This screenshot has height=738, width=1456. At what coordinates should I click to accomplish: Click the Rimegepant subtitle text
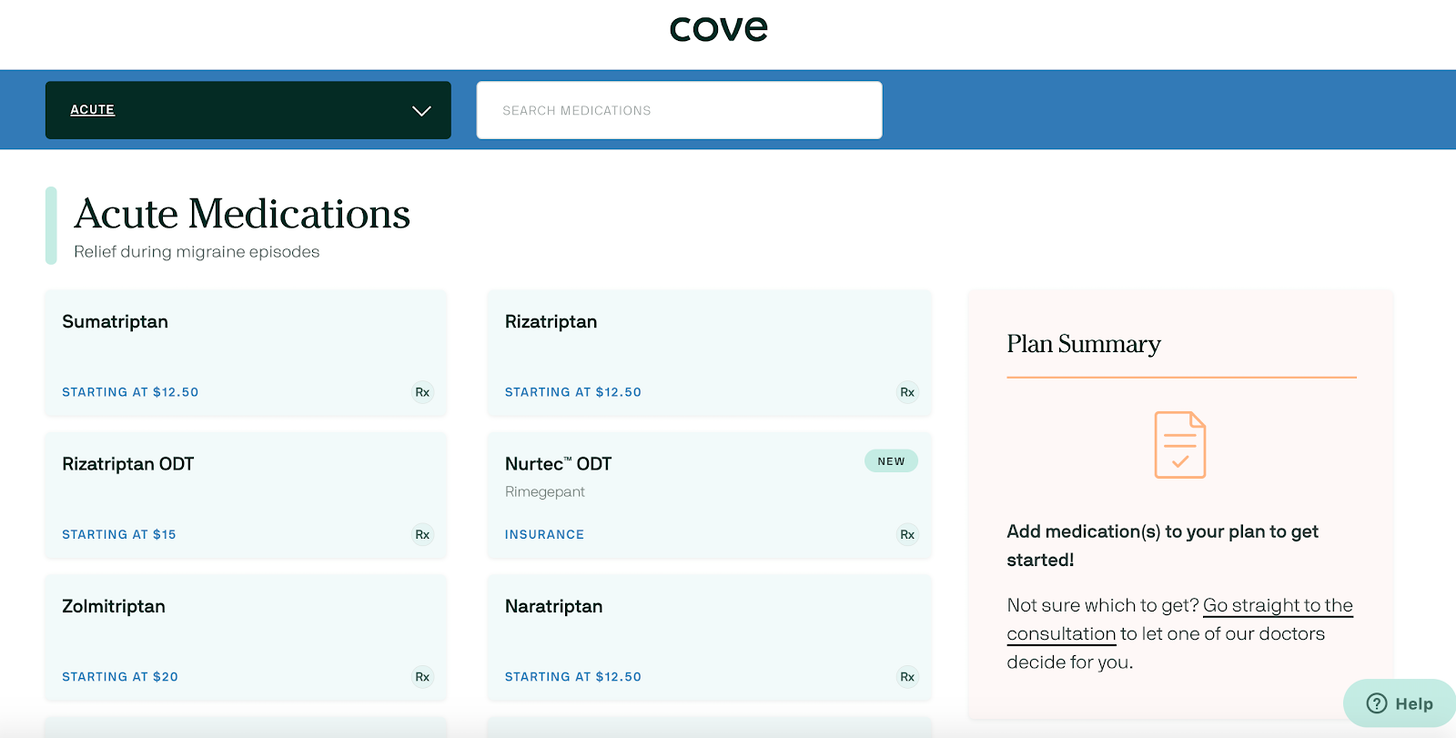pos(545,492)
